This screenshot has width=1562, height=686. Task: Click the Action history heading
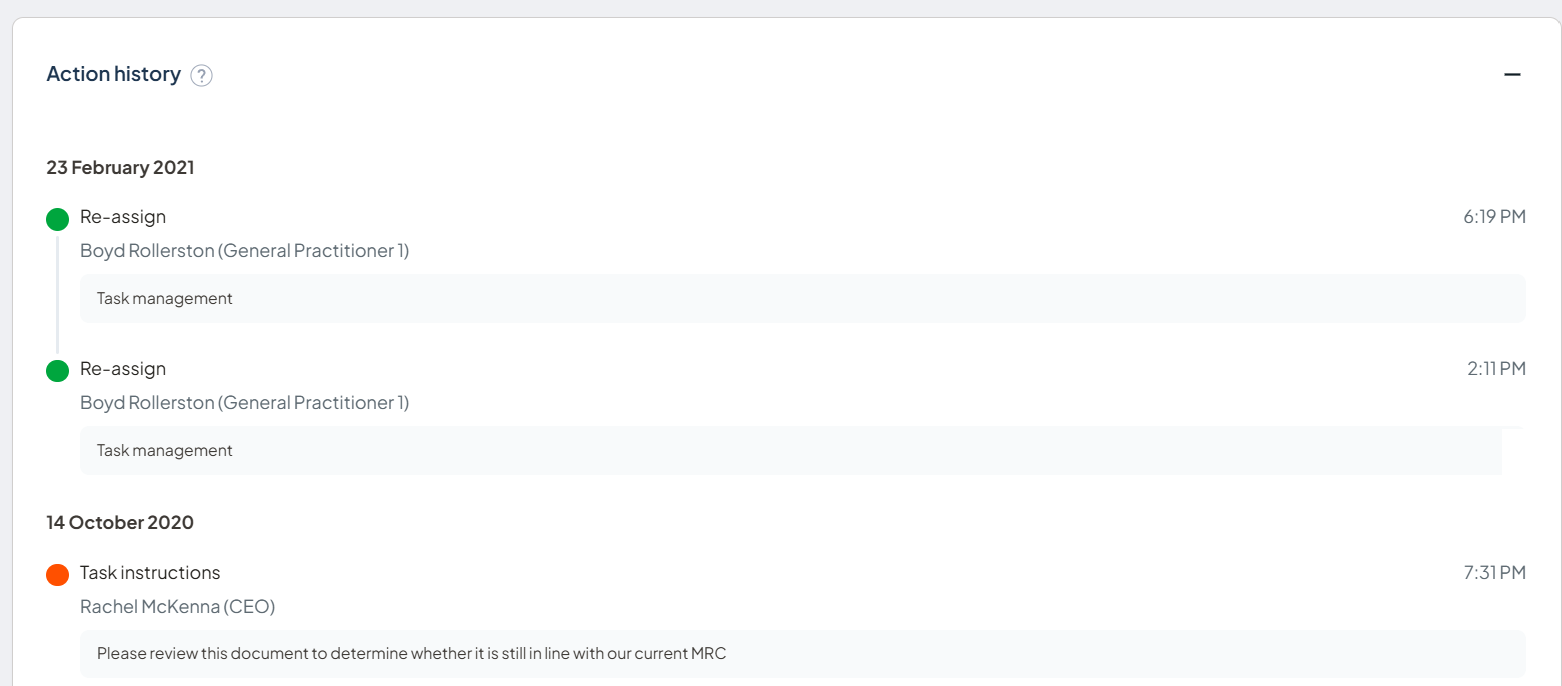[x=113, y=74]
